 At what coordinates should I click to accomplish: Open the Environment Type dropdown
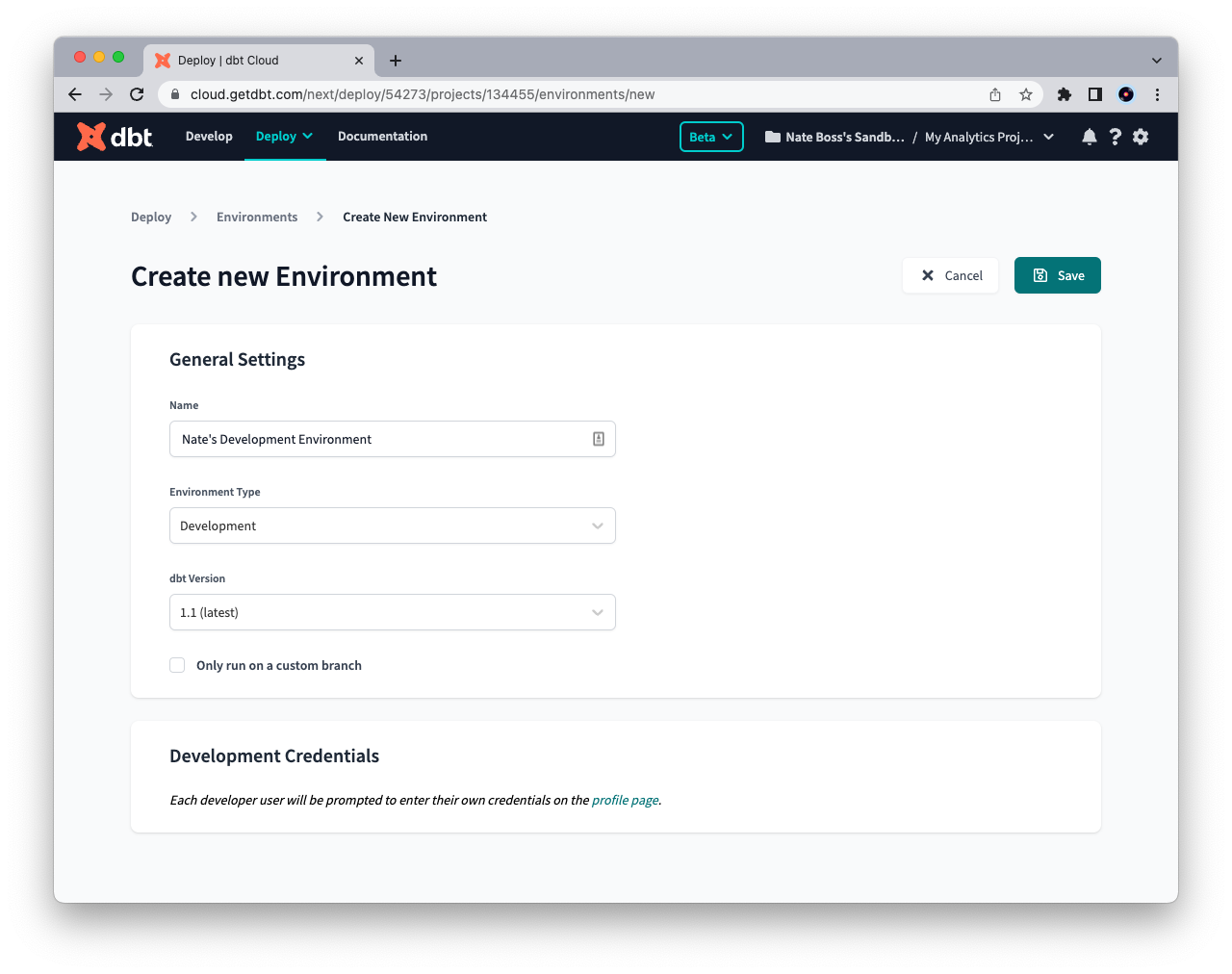point(393,525)
